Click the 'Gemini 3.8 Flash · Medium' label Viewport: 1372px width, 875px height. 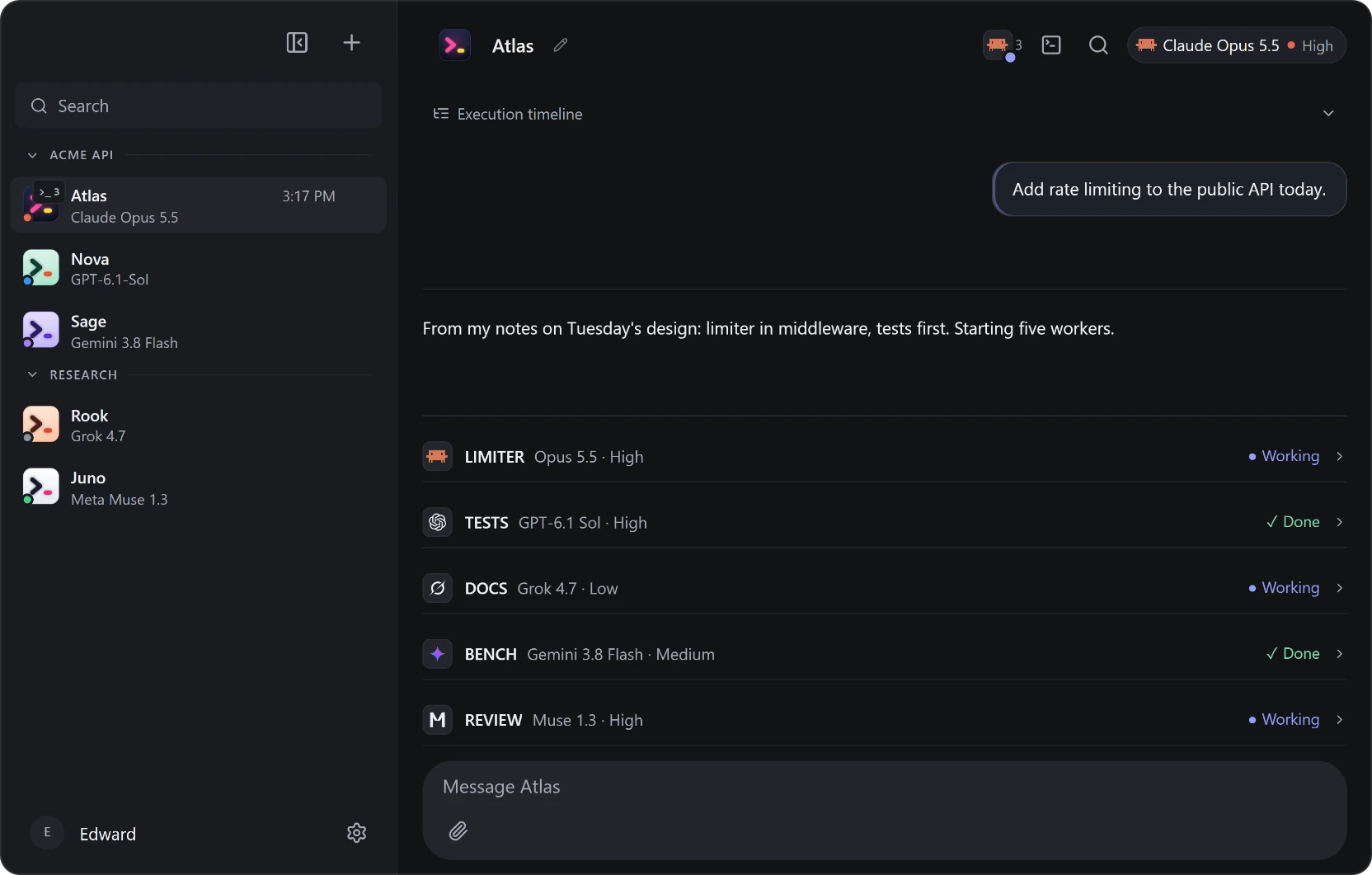tap(621, 655)
